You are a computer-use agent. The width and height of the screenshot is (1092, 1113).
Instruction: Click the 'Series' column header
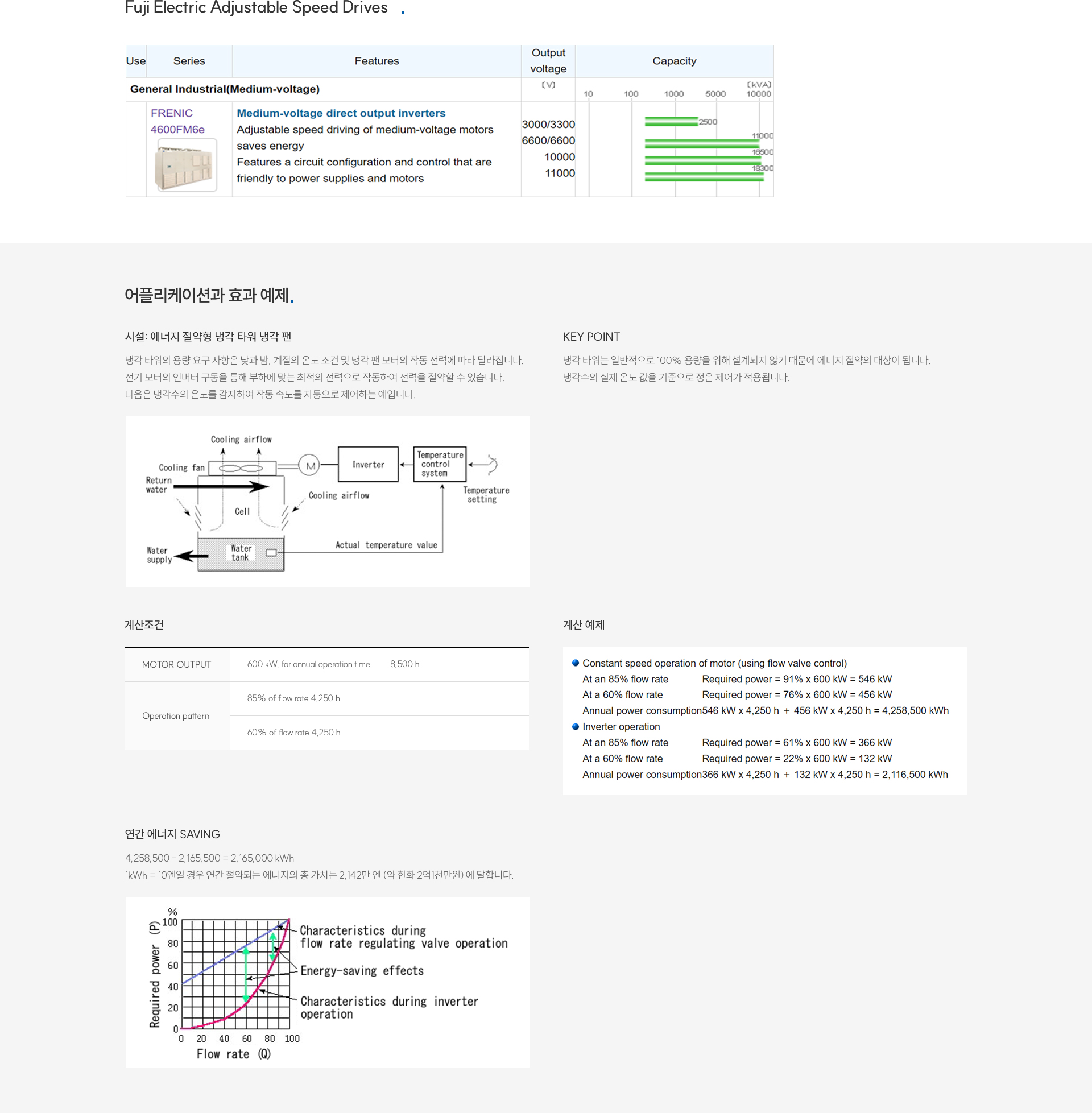[189, 61]
